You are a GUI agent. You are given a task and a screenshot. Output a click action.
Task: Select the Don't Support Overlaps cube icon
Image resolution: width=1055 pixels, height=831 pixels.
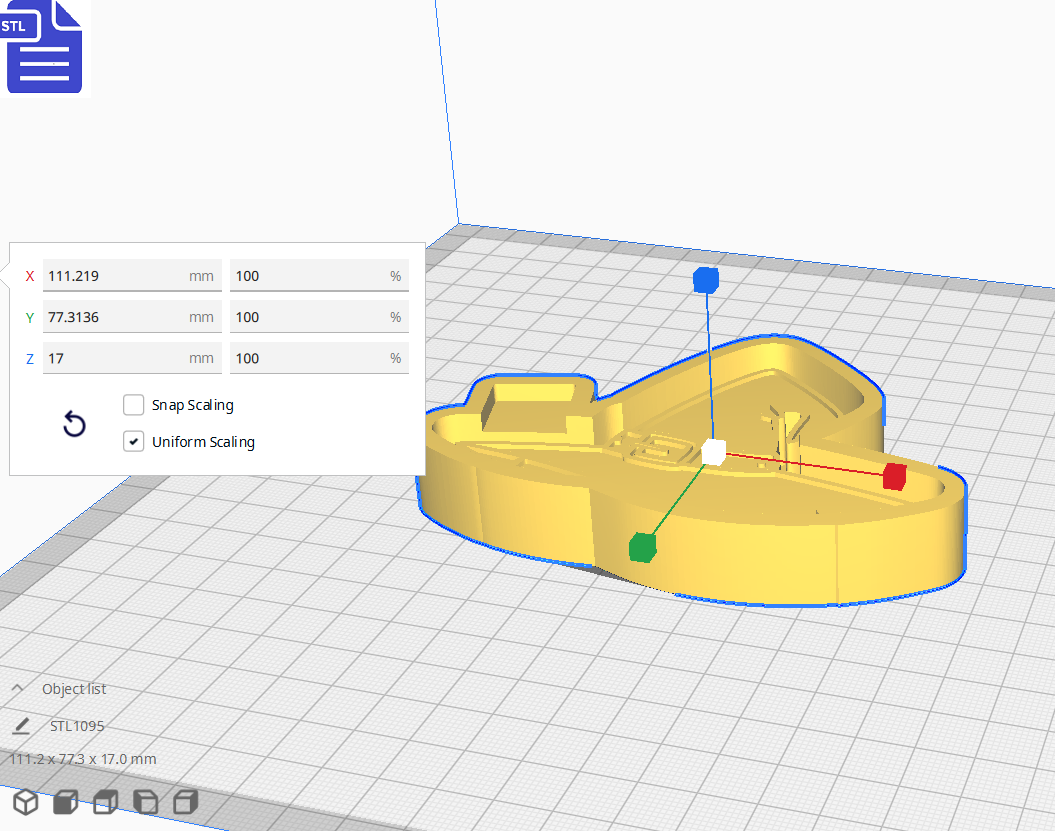144,802
